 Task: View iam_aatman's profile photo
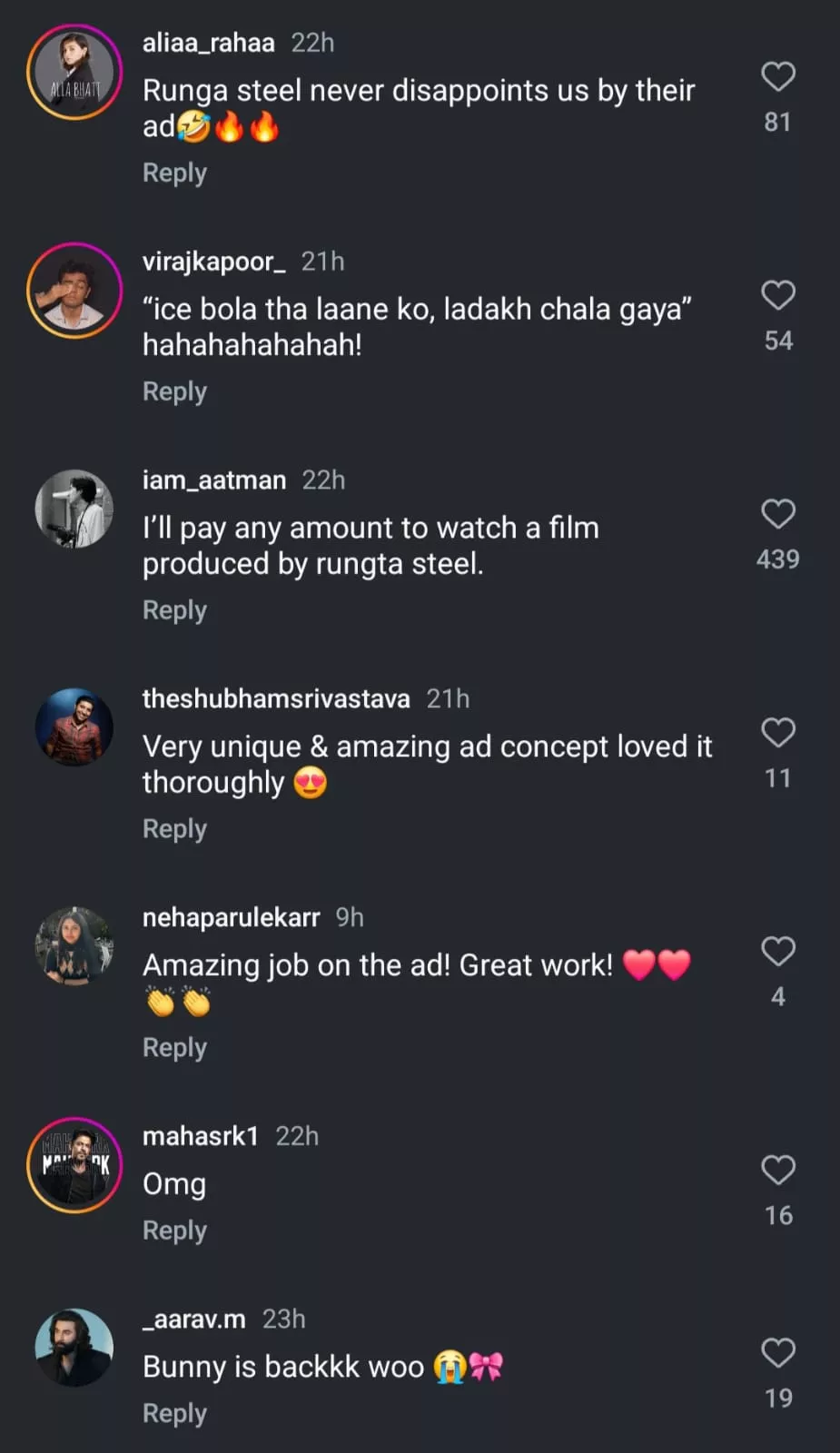point(74,509)
